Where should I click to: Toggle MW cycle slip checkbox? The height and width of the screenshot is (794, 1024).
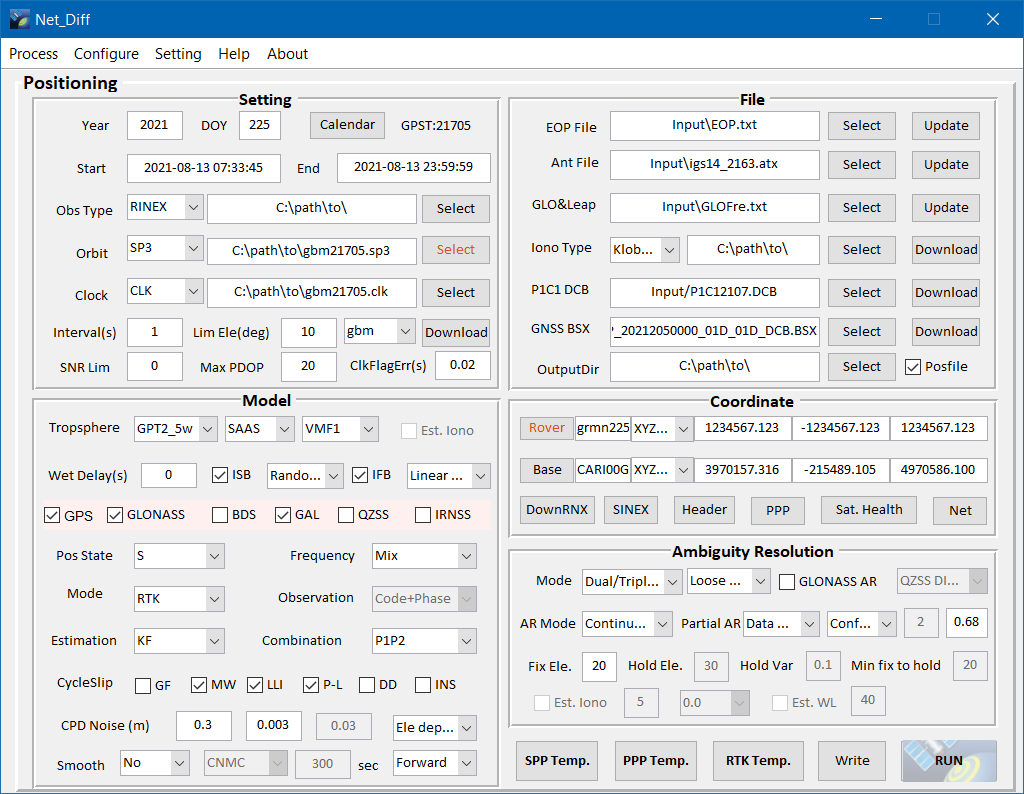(x=199, y=685)
